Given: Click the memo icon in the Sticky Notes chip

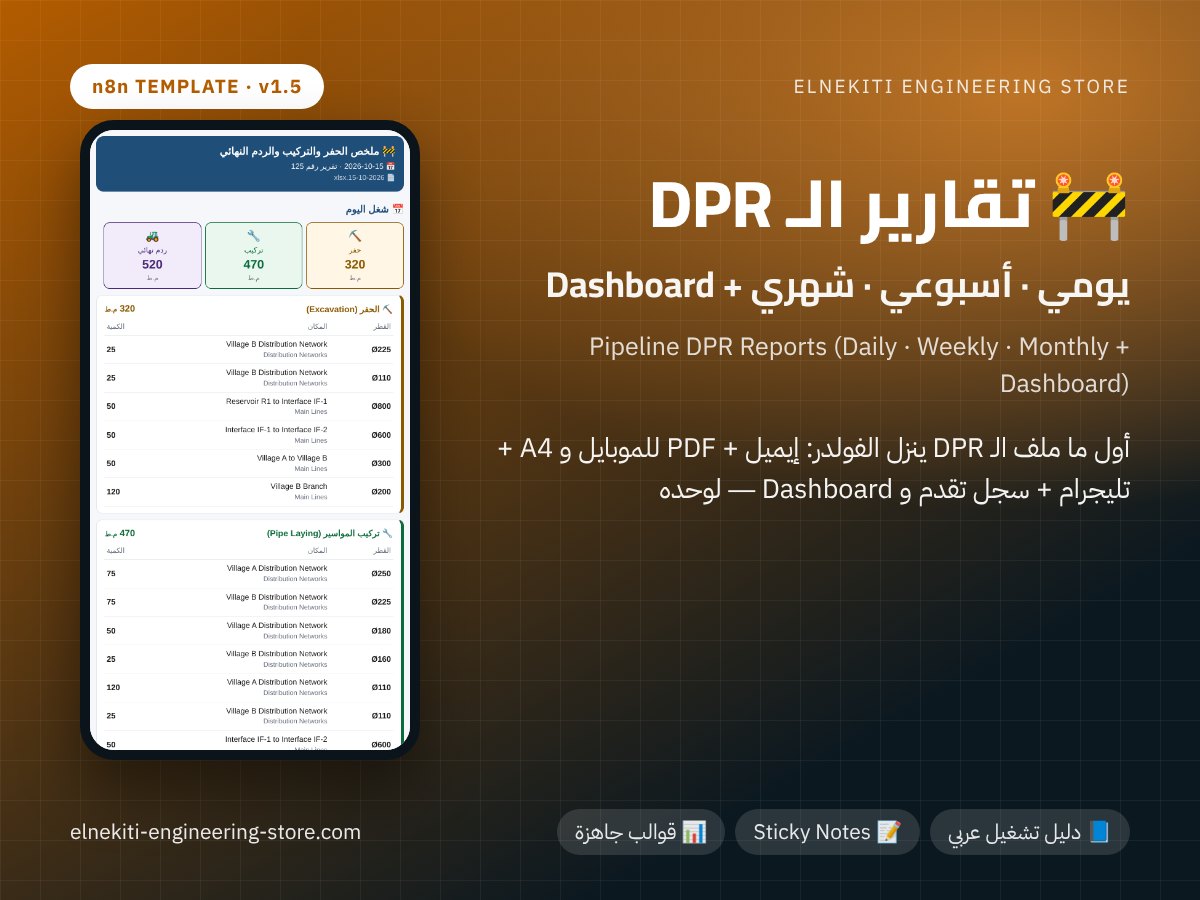Looking at the screenshot, I should [x=888, y=832].
